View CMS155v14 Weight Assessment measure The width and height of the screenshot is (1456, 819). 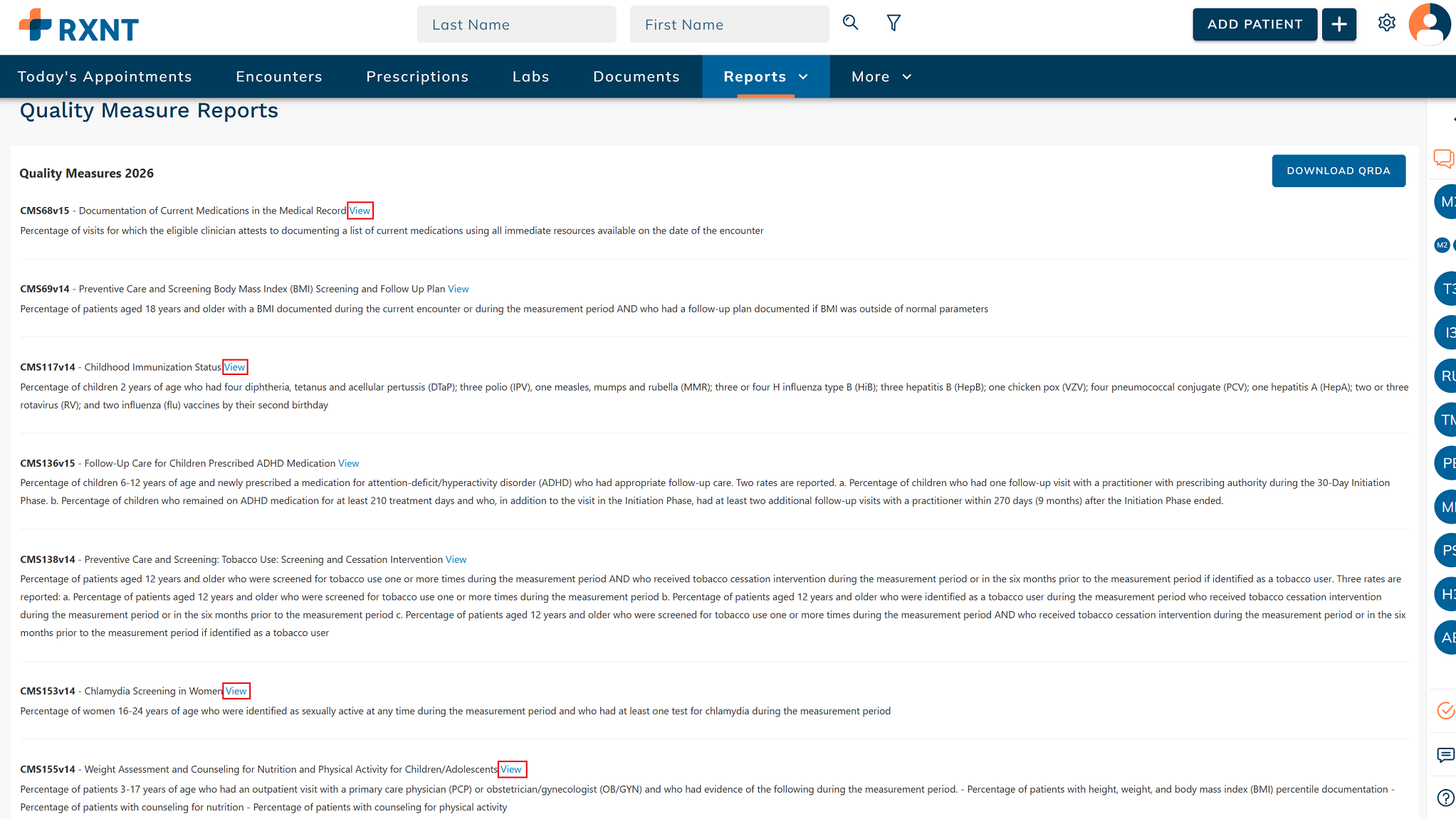[511, 769]
